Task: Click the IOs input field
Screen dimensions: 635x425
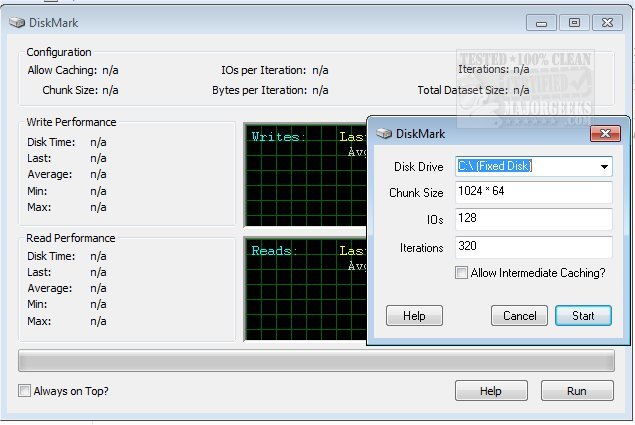Action: (x=533, y=219)
